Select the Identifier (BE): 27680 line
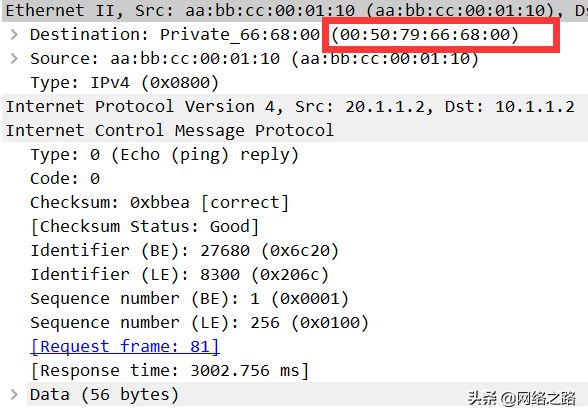The height and width of the screenshot is (418, 588). pyautogui.click(x=184, y=250)
